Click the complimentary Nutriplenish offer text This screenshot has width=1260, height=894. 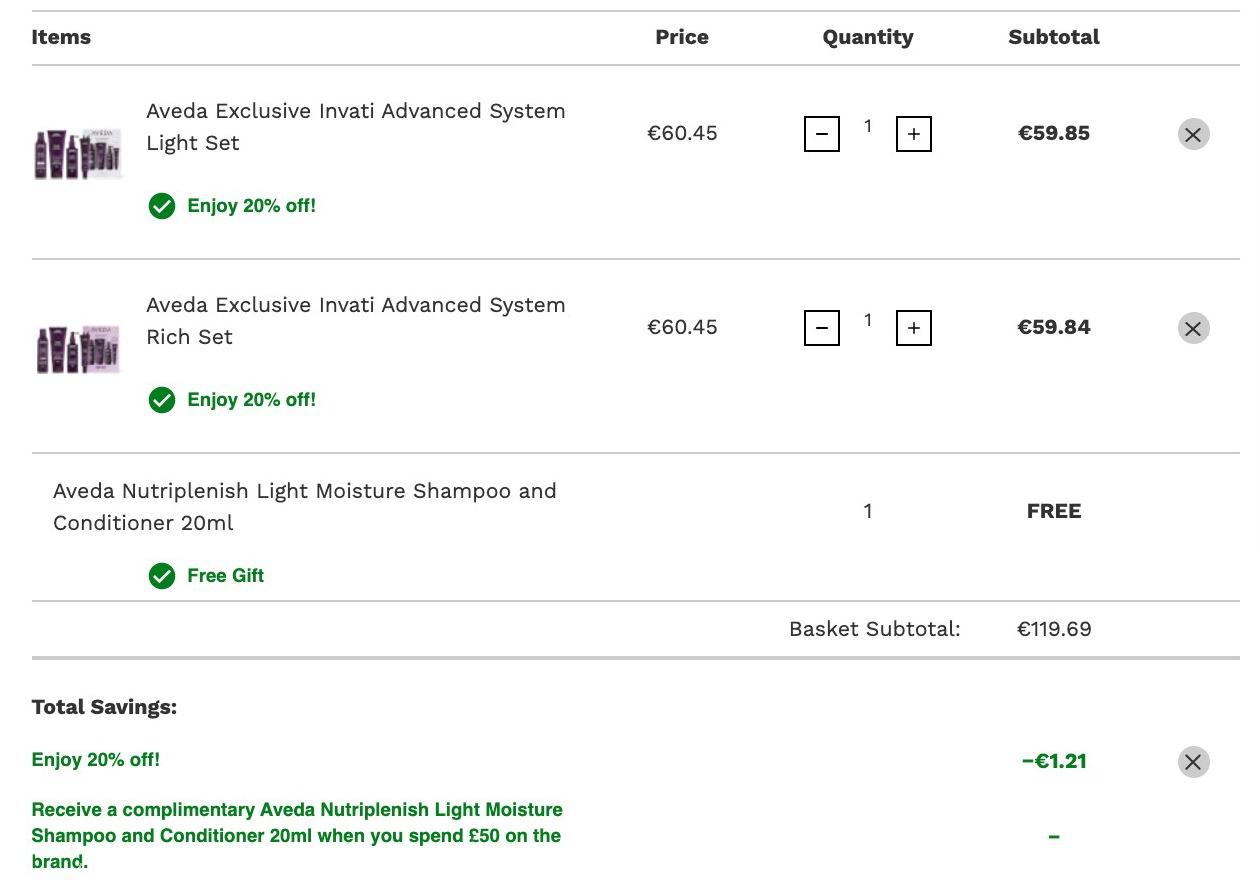click(297, 836)
